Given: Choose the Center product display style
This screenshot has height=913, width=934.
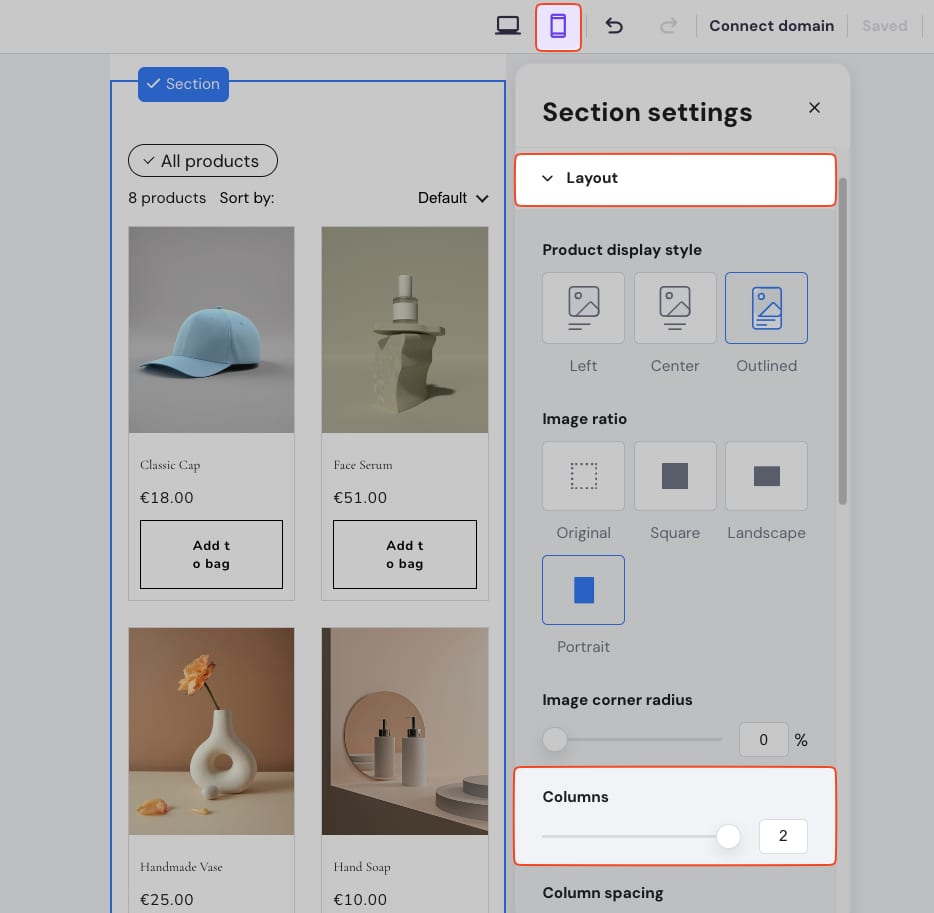Looking at the screenshot, I should [675, 308].
